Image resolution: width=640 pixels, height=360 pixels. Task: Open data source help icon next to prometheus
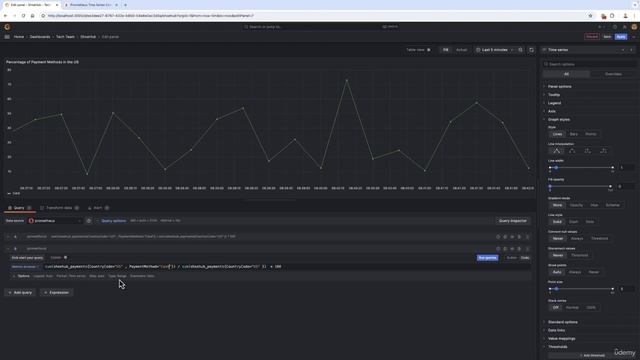coord(89,221)
